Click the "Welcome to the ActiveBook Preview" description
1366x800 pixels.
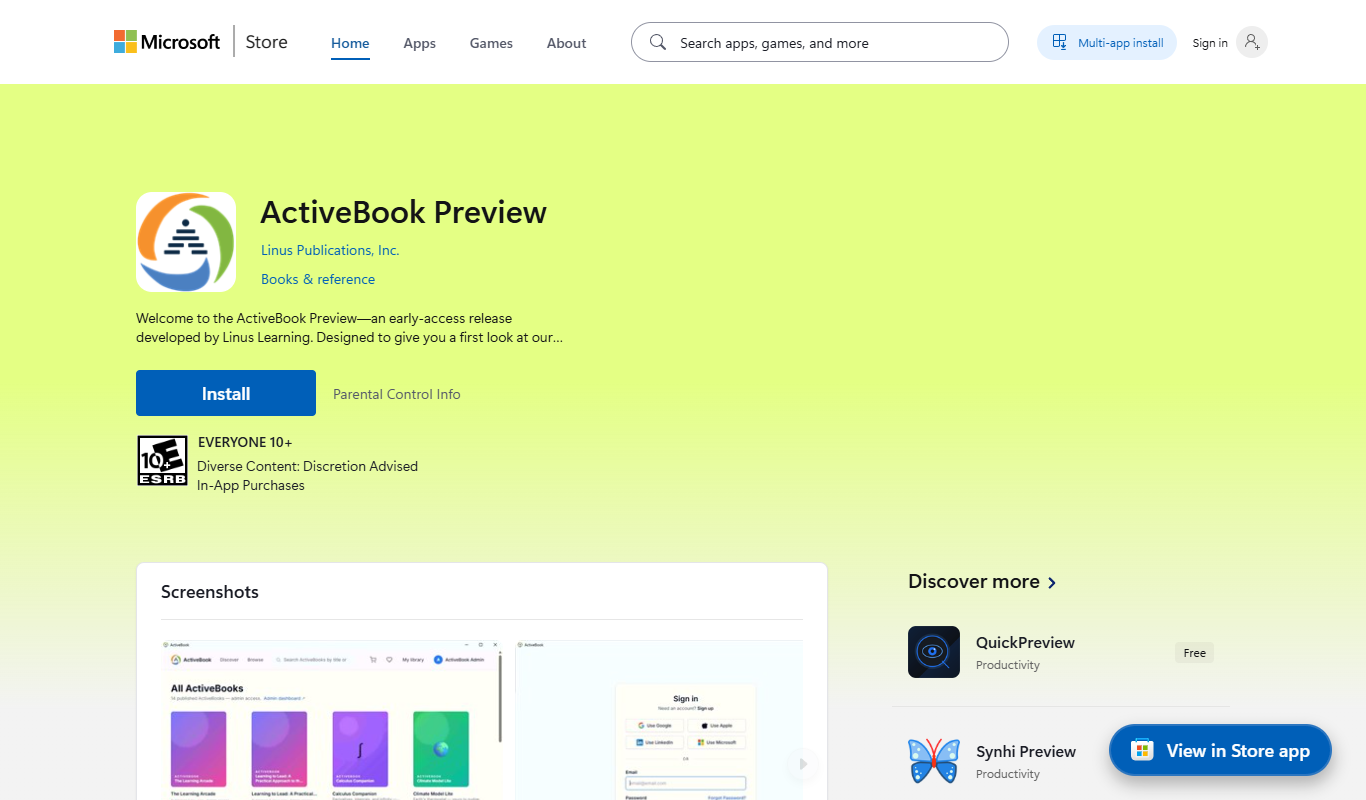coord(350,328)
